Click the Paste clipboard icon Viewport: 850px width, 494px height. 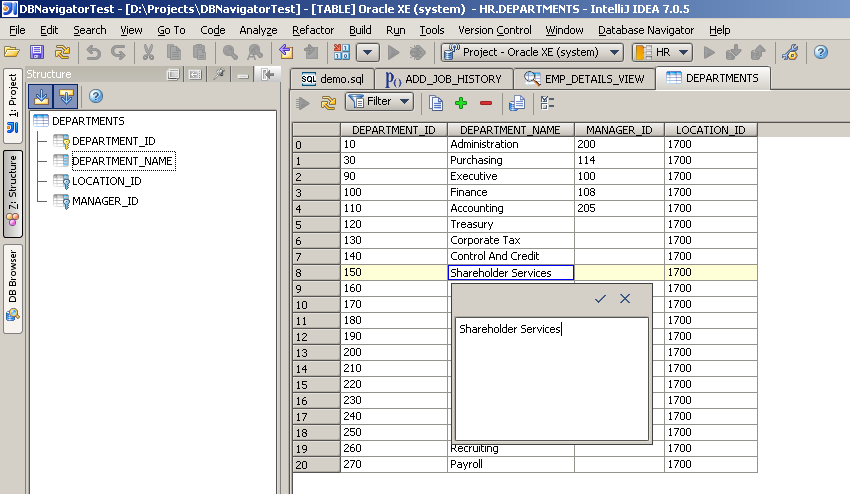pyautogui.click(x=199, y=53)
